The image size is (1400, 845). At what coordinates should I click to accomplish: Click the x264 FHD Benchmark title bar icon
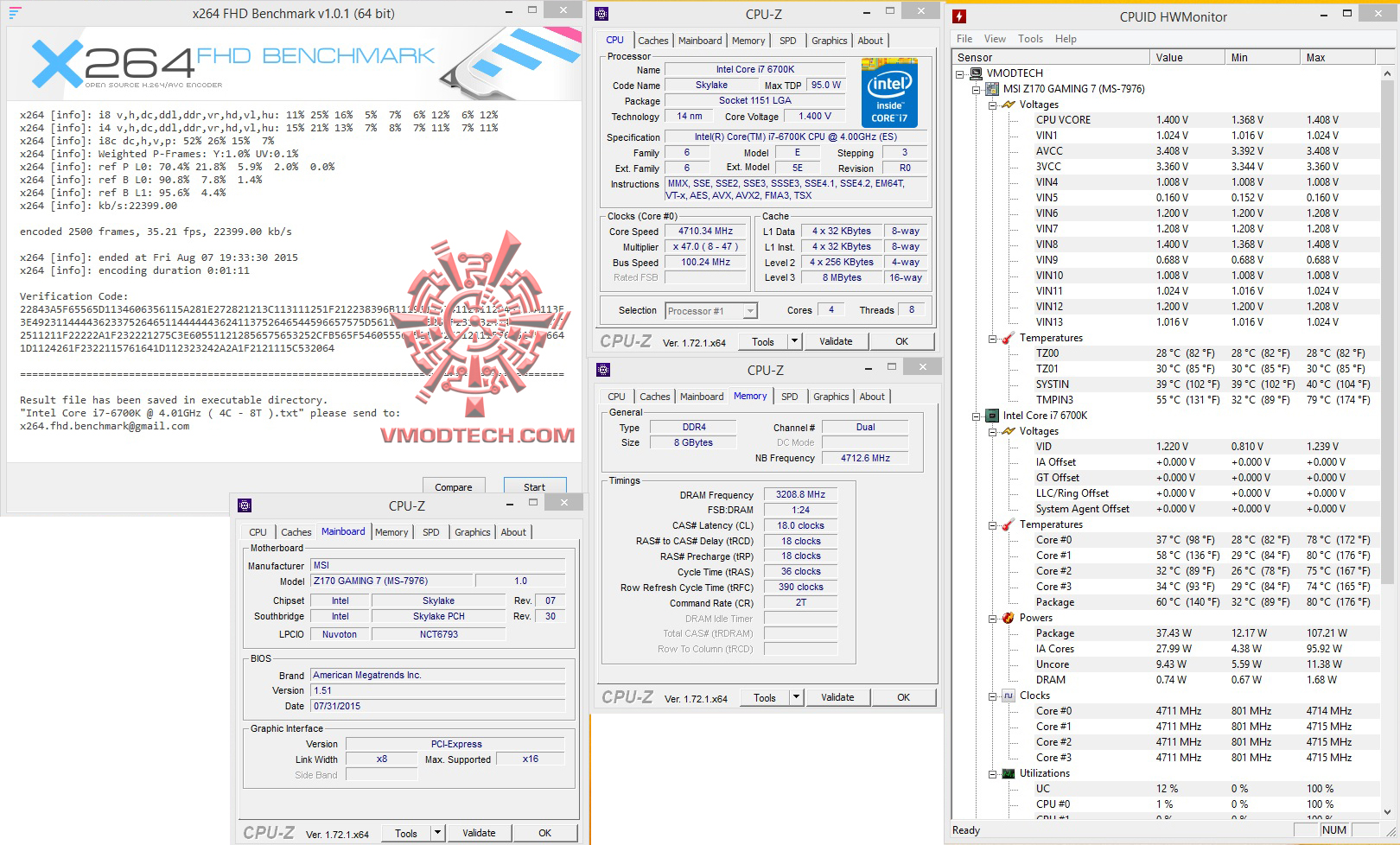(x=15, y=13)
